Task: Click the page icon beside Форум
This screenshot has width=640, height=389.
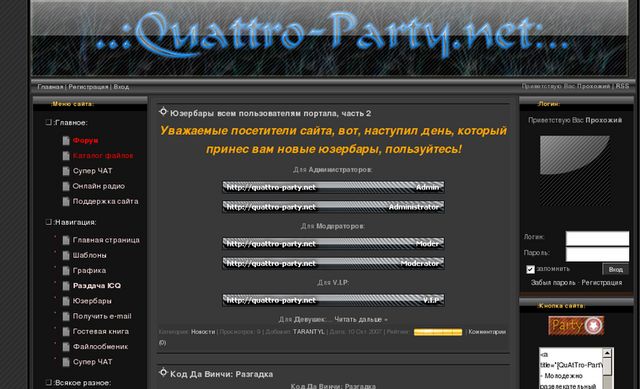Action: [66, 141]
